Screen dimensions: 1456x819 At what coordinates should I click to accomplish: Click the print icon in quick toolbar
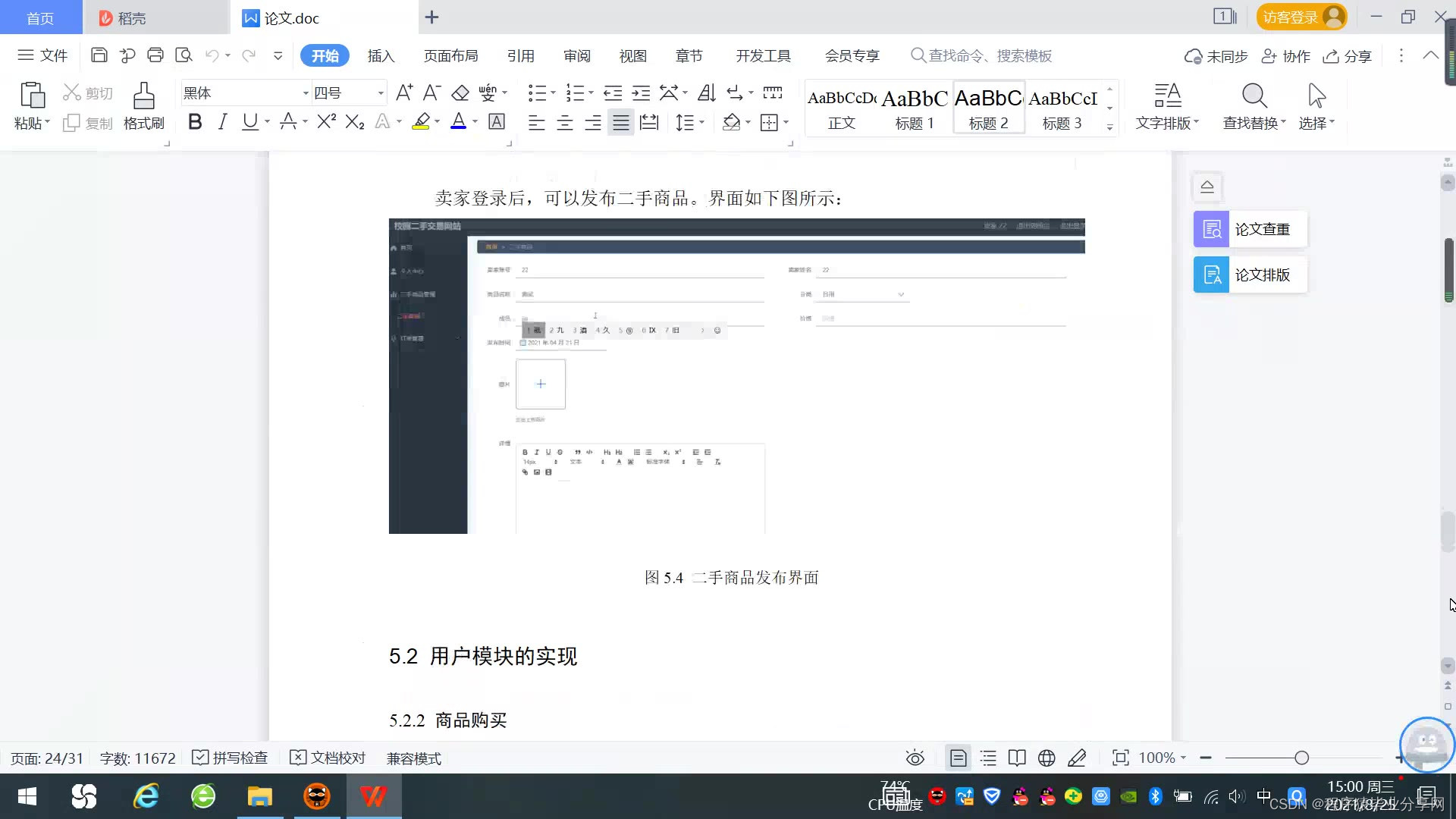(x=155, y=55)
